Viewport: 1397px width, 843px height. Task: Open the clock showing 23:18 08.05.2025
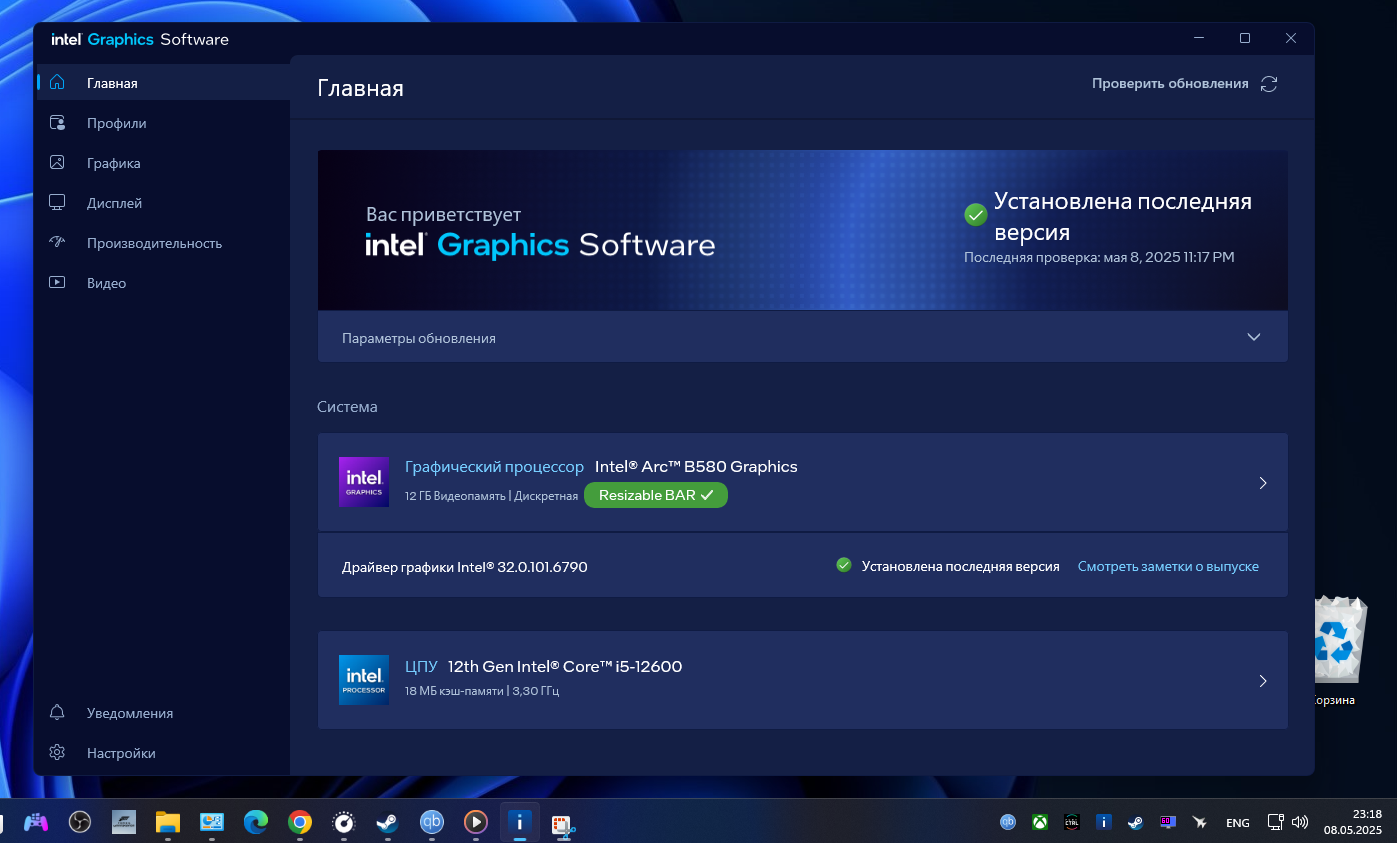1353,822
